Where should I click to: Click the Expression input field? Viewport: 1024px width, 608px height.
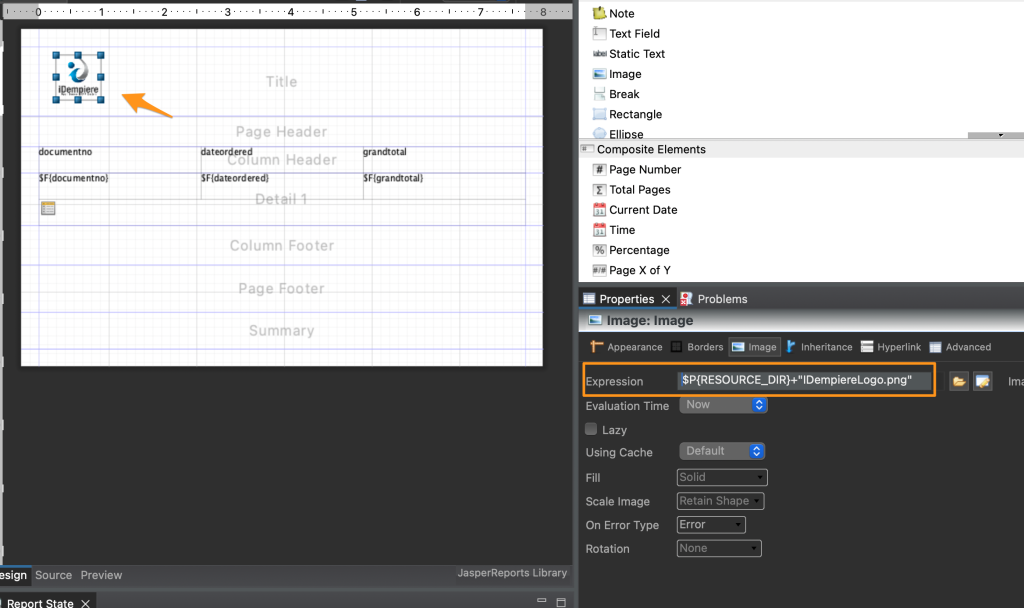point(805,380)
